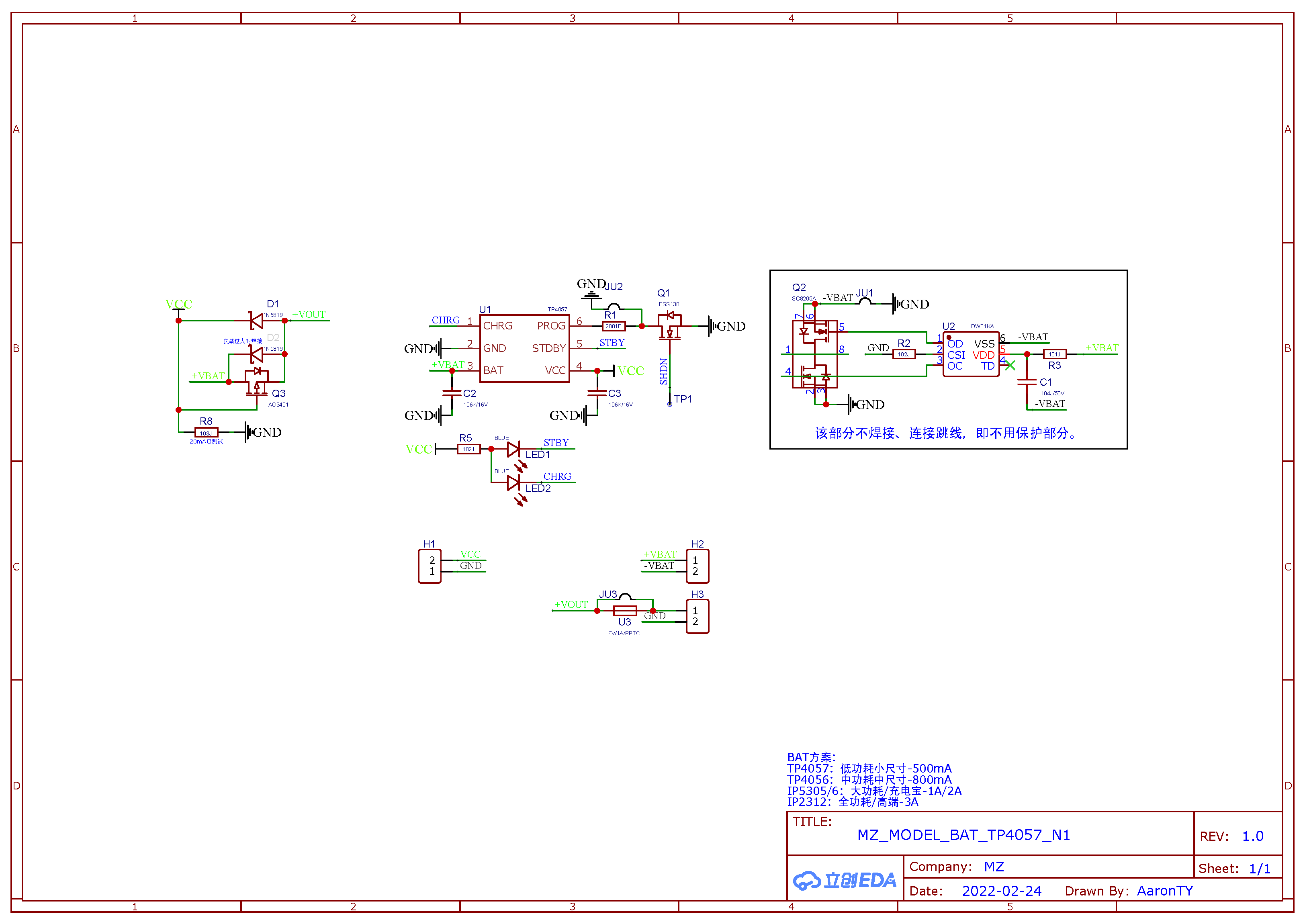
Task: Select the R8 resistor near GND
Action: tap(206, 433)
